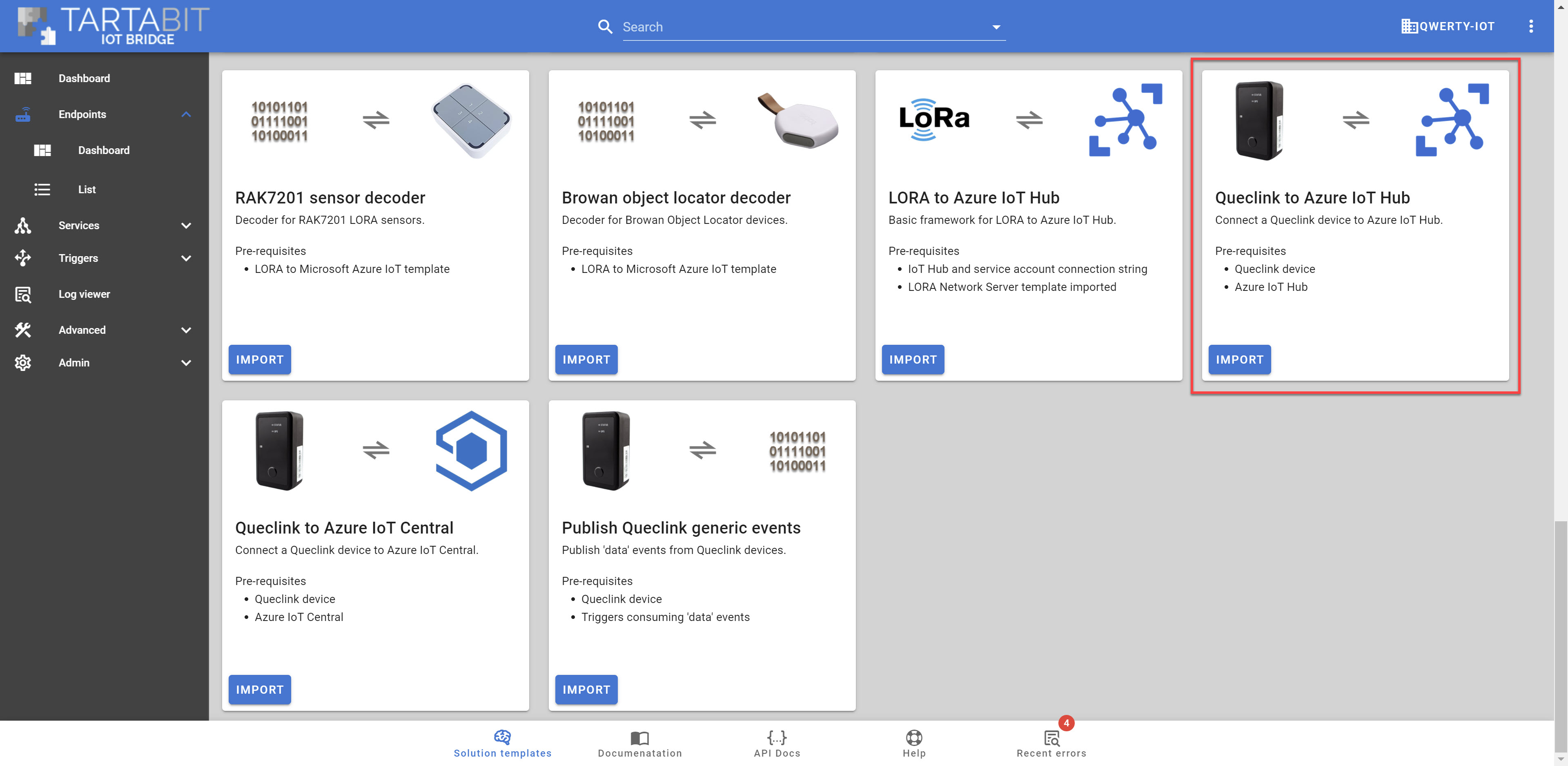
Task: Click the Browan object locator decoder title
Action: click(x=676, y=198)
